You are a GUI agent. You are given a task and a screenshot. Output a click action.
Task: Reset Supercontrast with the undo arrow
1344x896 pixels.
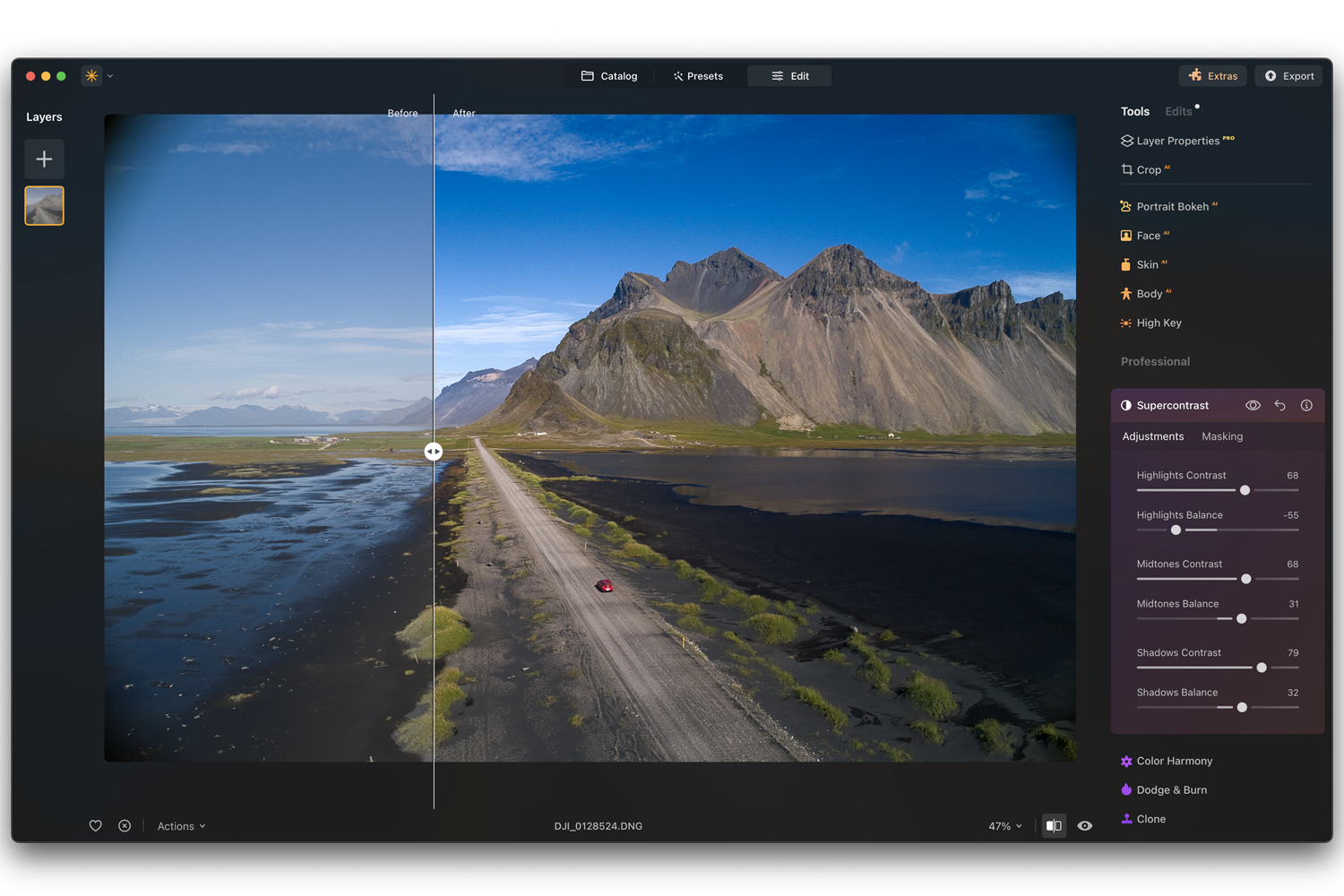pyautogui.click(x=1279, y=406)
